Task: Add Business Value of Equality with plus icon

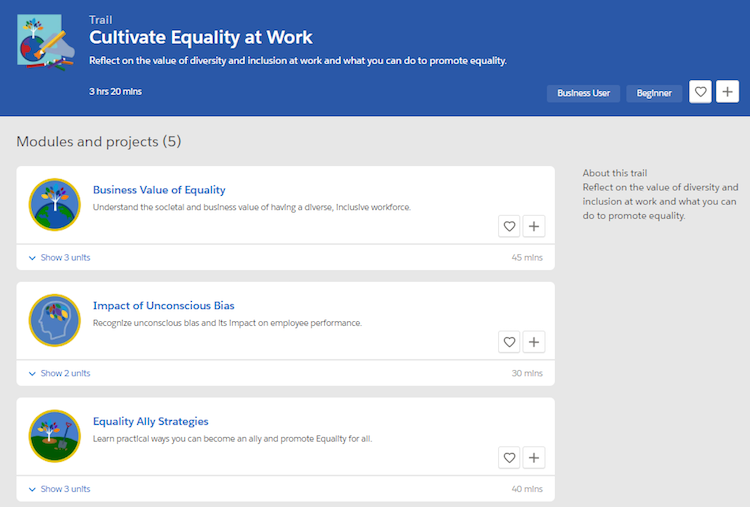Action: coord(534,227)
